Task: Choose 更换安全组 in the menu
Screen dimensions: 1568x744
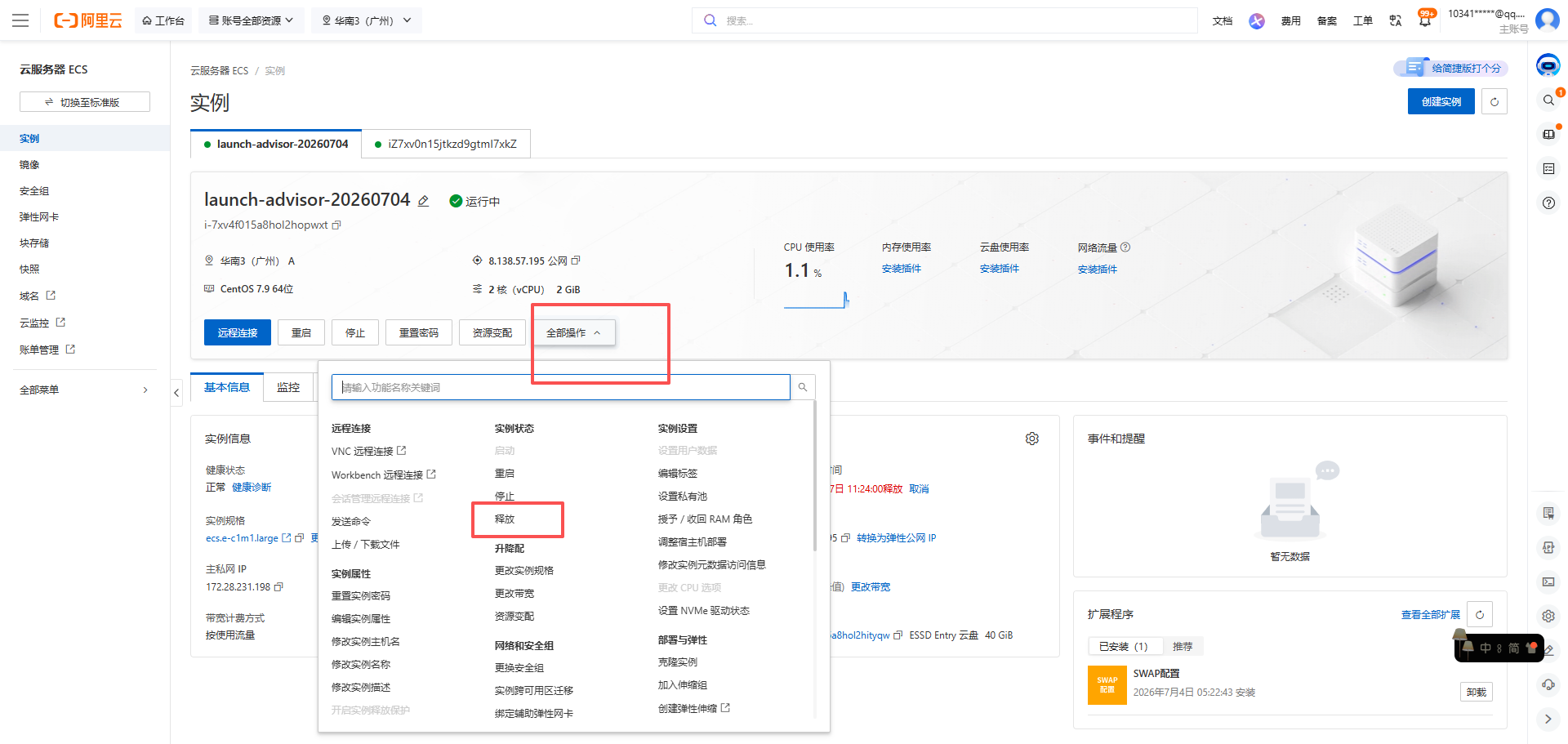Action: coord(519,668)
